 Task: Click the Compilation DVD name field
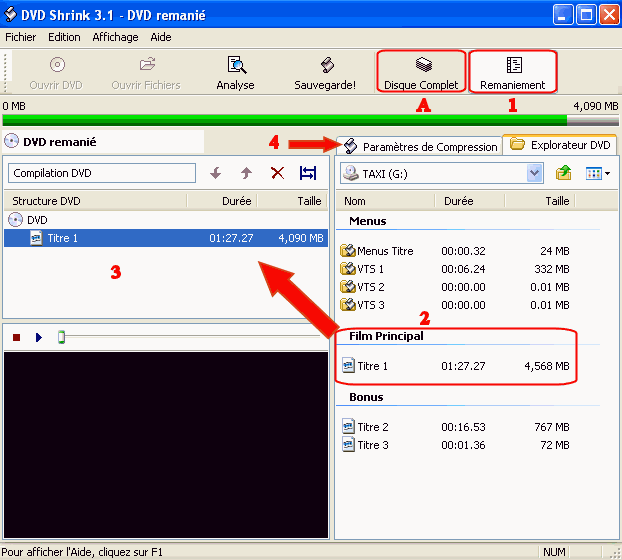100,173
